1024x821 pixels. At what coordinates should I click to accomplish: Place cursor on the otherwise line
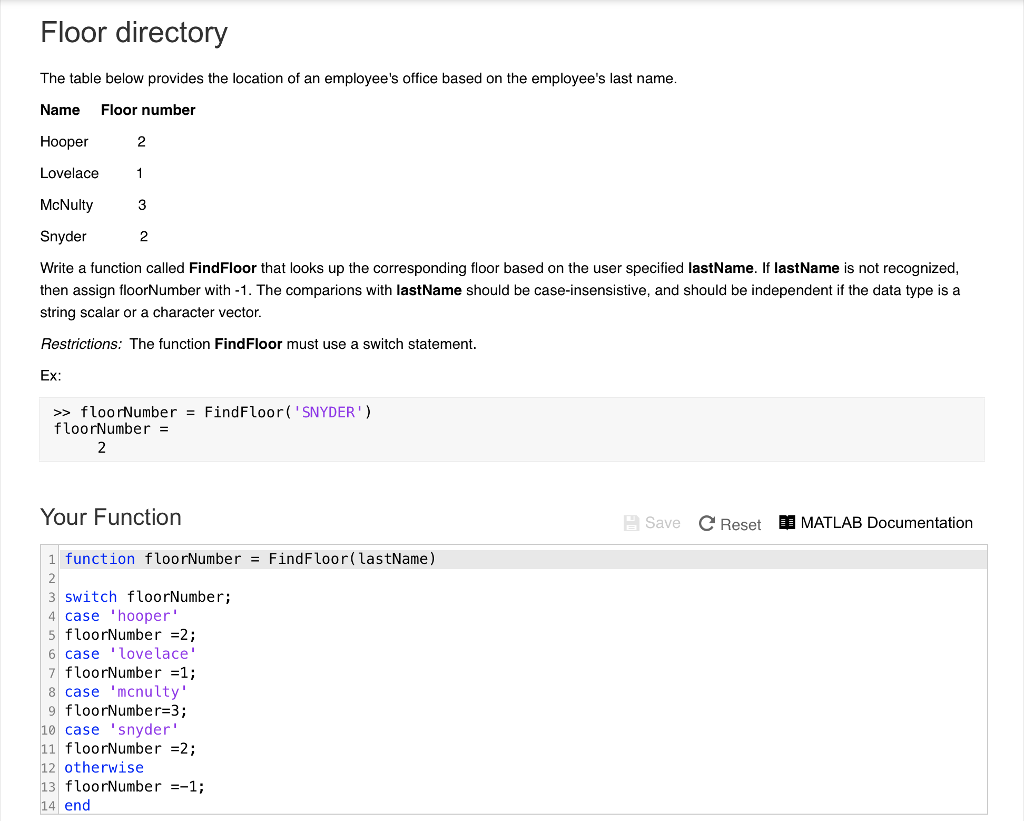(x=104, y=768)
